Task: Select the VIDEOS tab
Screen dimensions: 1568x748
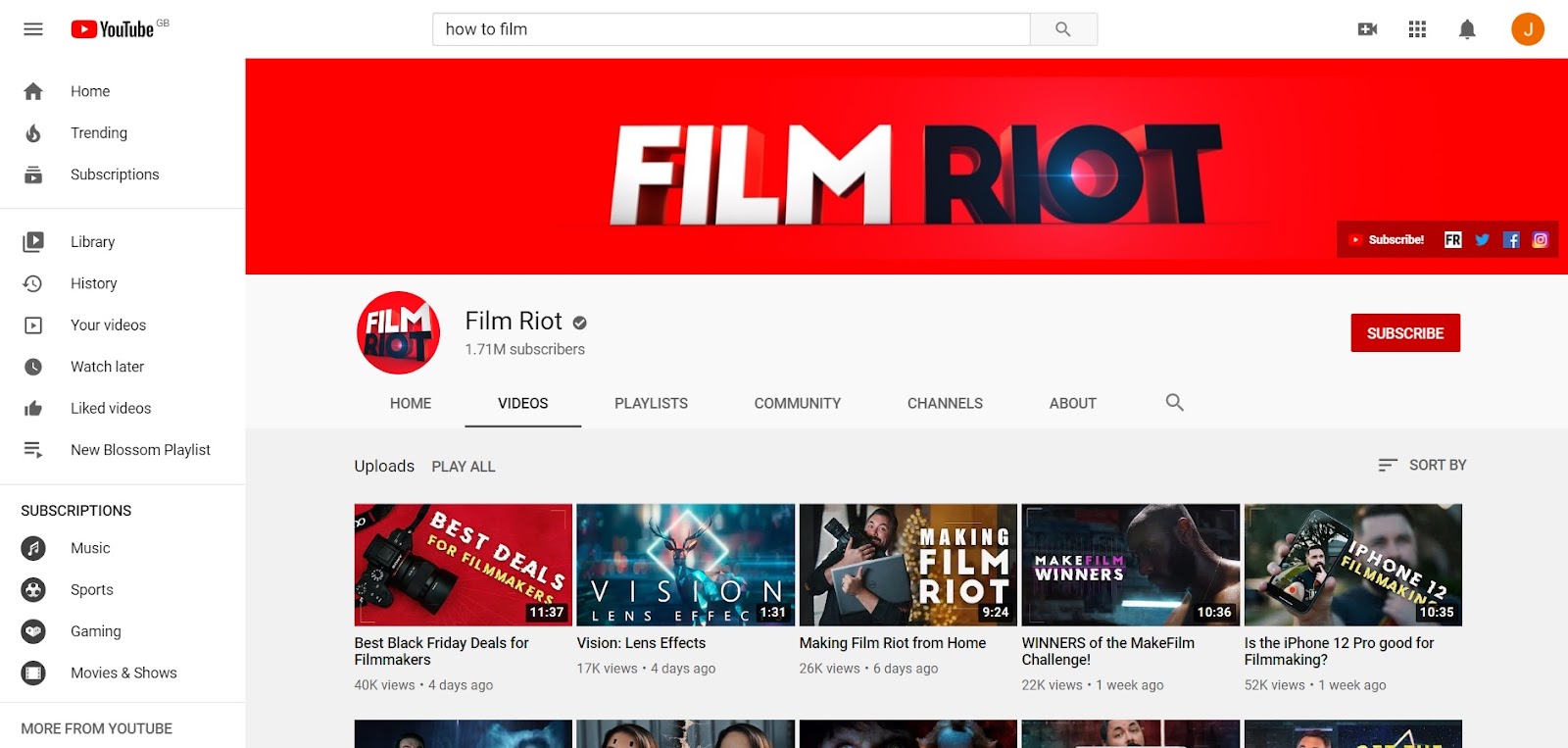Action: [x=523, y=404]
